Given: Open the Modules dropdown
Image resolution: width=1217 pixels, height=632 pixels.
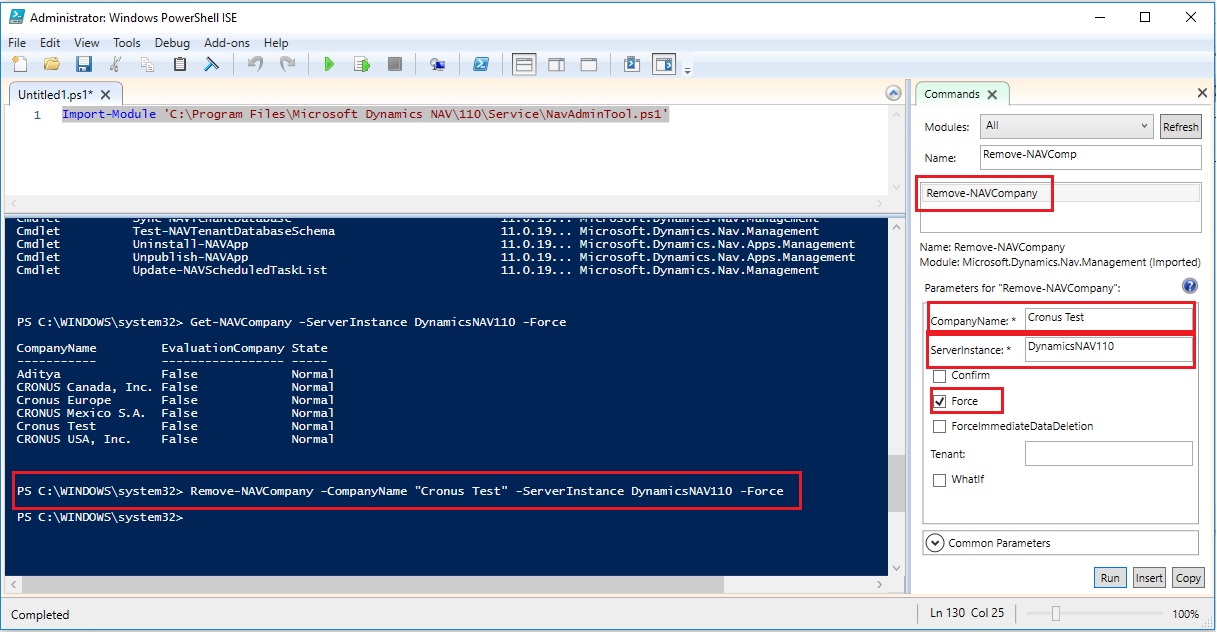Looking at the screenshot, I should (1067, 126).
